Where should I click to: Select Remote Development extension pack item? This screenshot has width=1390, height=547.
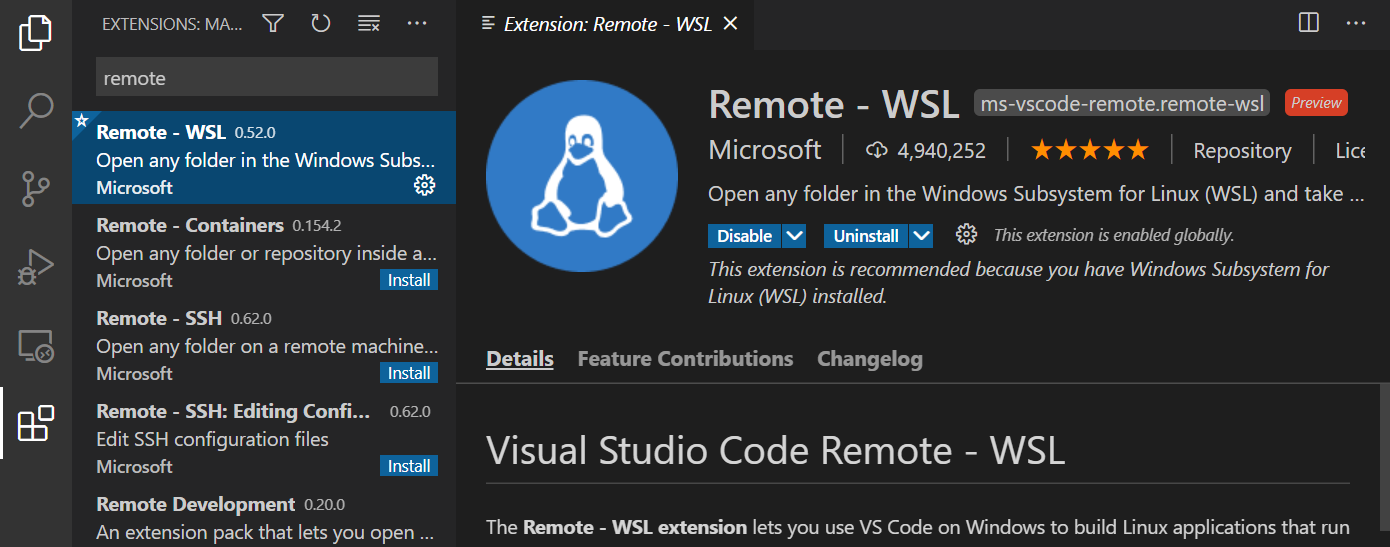coord(264,515)
